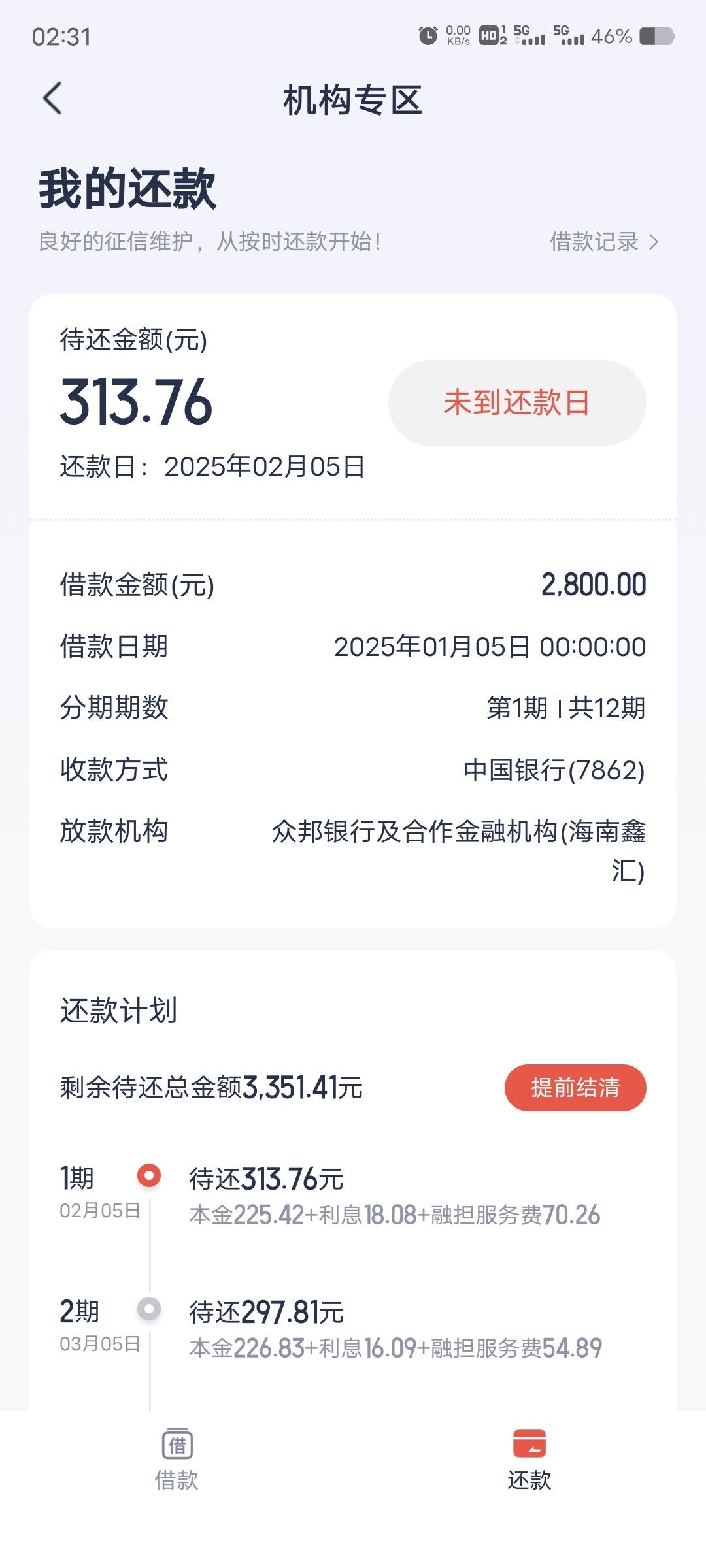Select the red 1期 timeline marker

click(149, 1176)
